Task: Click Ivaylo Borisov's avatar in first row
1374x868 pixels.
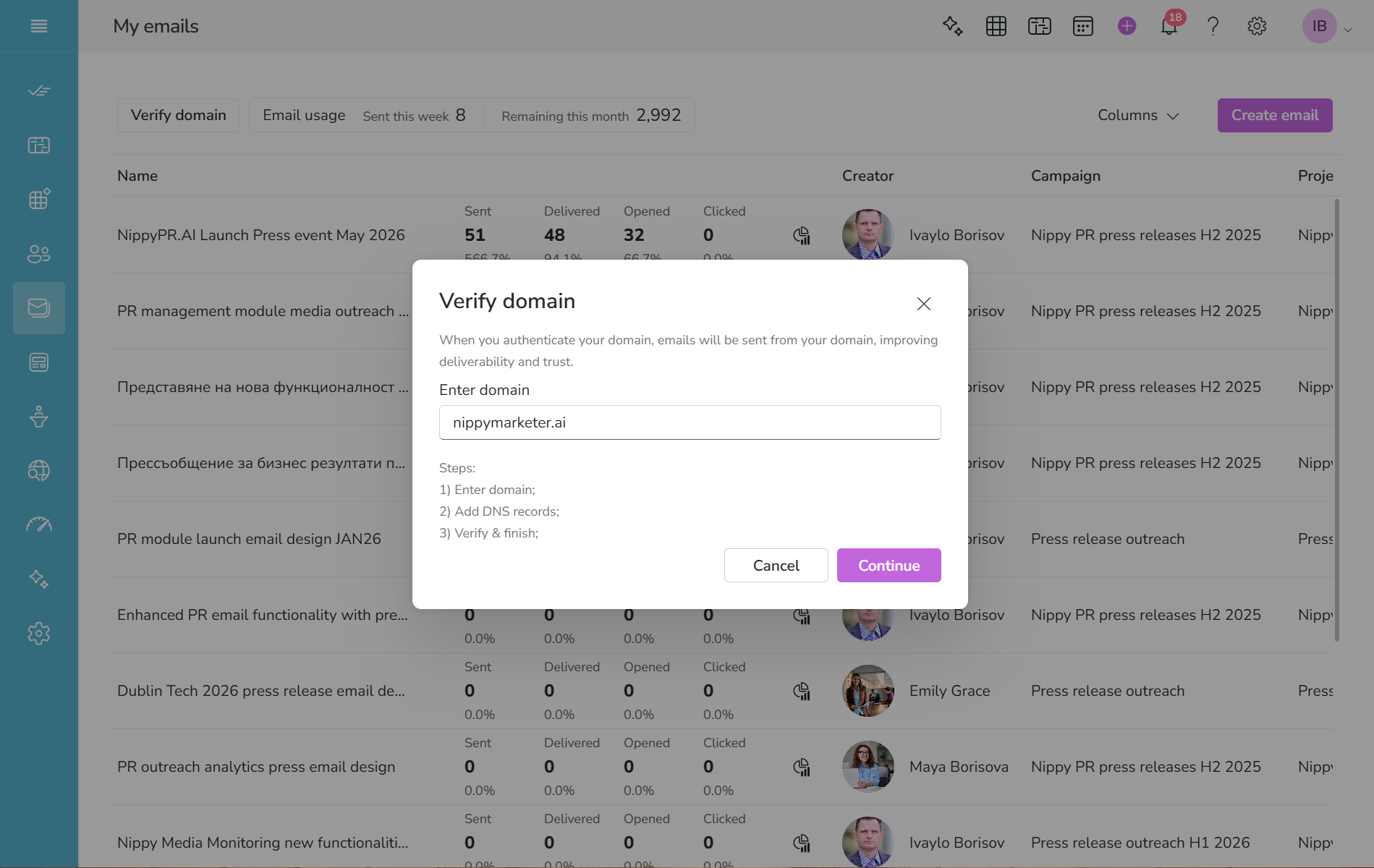Action: tap(868, 235)
